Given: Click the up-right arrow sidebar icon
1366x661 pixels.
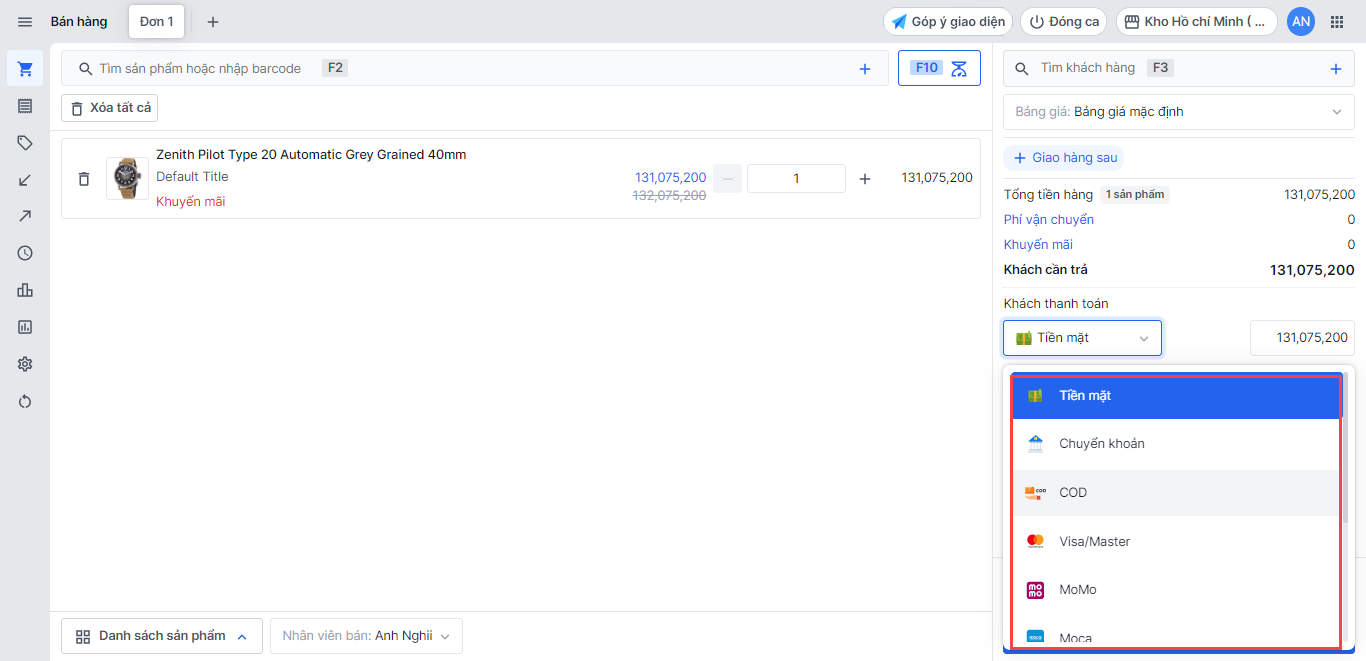Looking at the screenshot, I should (25, 216).
